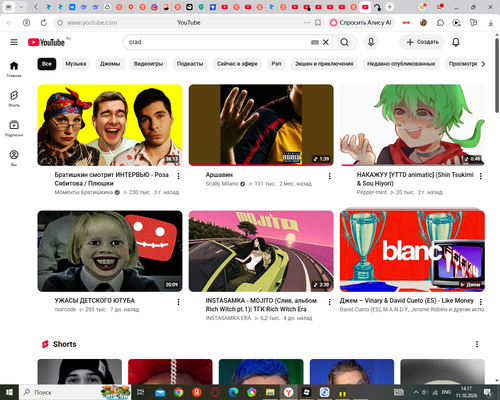Image resolution: width=500 pixels, height=400 pixels.
Task: Open the blanc Like Money jam thumbnail
Action: 412,251
